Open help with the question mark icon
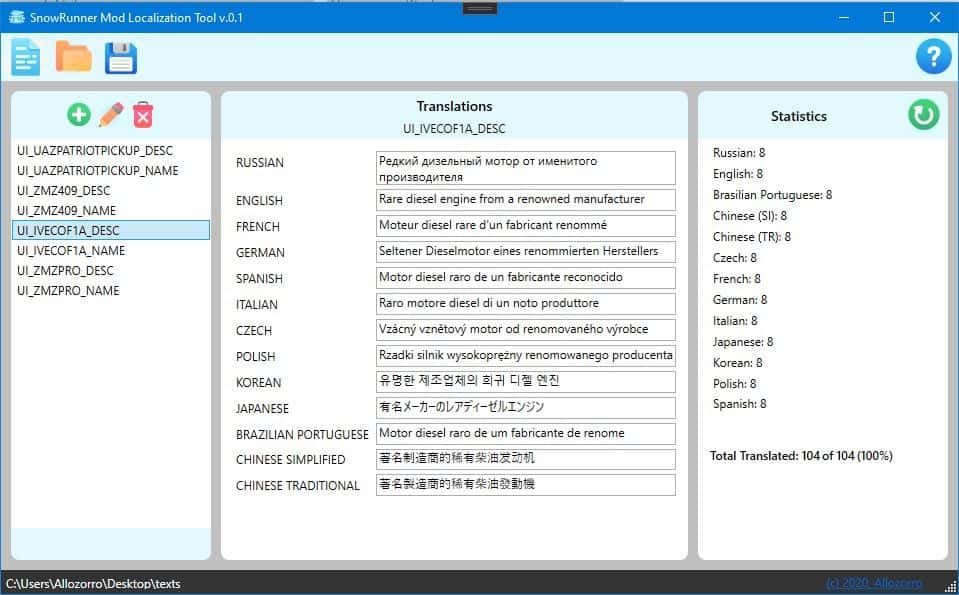The width and height of the screenshot is (959, 595). tap(932, 58)
